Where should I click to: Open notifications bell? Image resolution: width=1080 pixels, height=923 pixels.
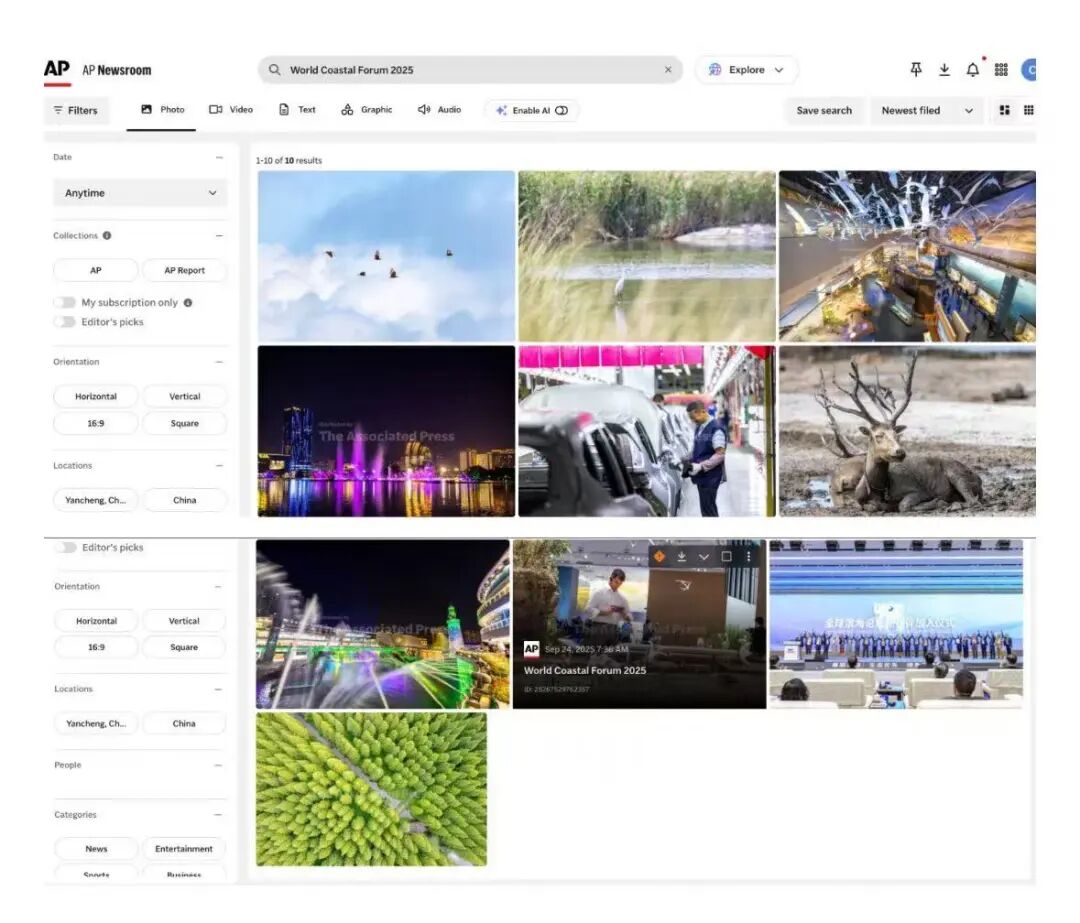[x=972, y=69]
